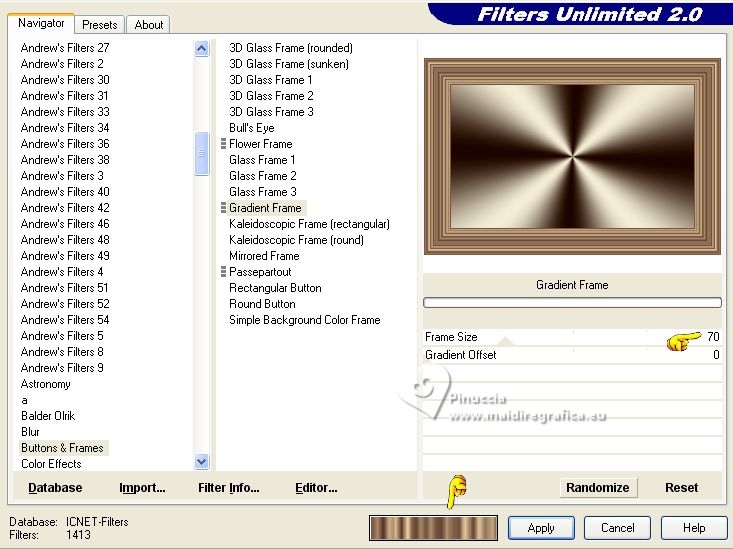Click the Flower Frame row's marker icon
Screen dimensions: 733x549
(223, 144)
